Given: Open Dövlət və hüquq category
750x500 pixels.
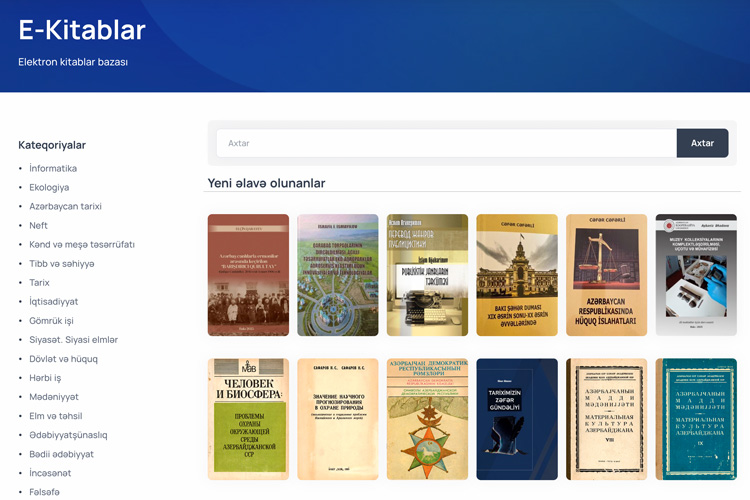Looking at the screenshot, I should 63,358.
